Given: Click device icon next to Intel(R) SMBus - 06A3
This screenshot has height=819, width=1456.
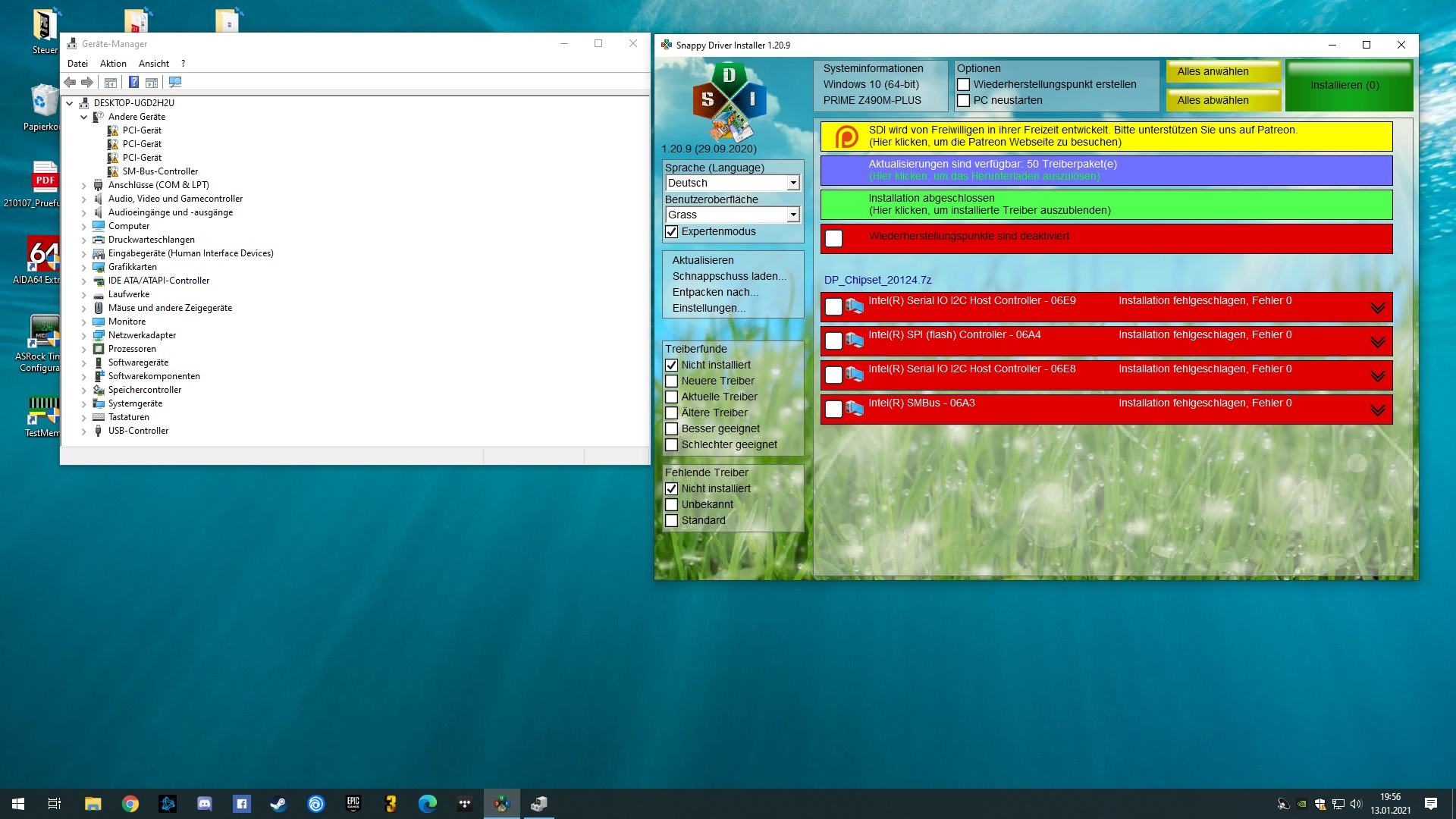Looking at the screenshot, I should point(855,409).
